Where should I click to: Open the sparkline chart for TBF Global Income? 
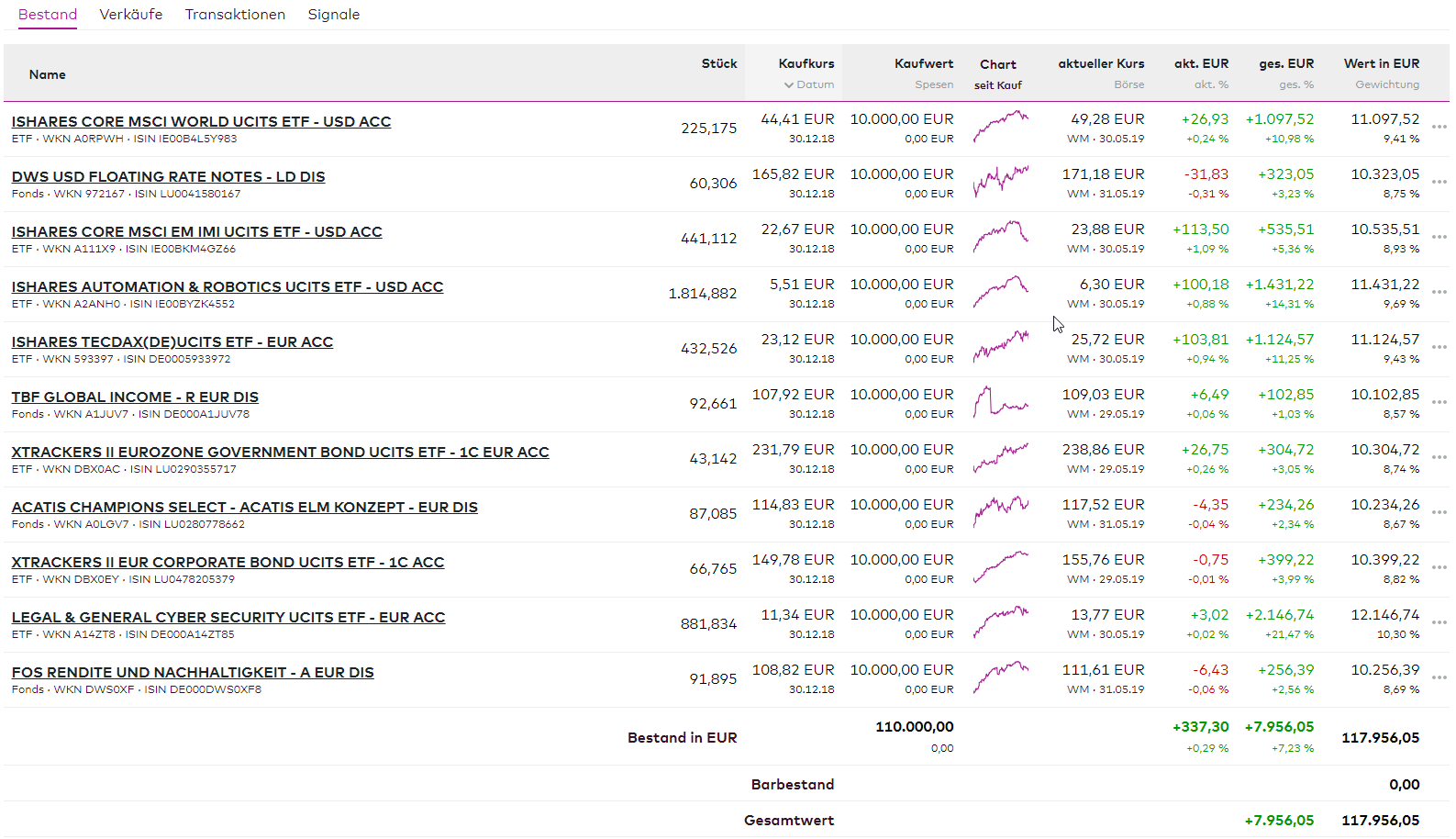[1000, 402]
